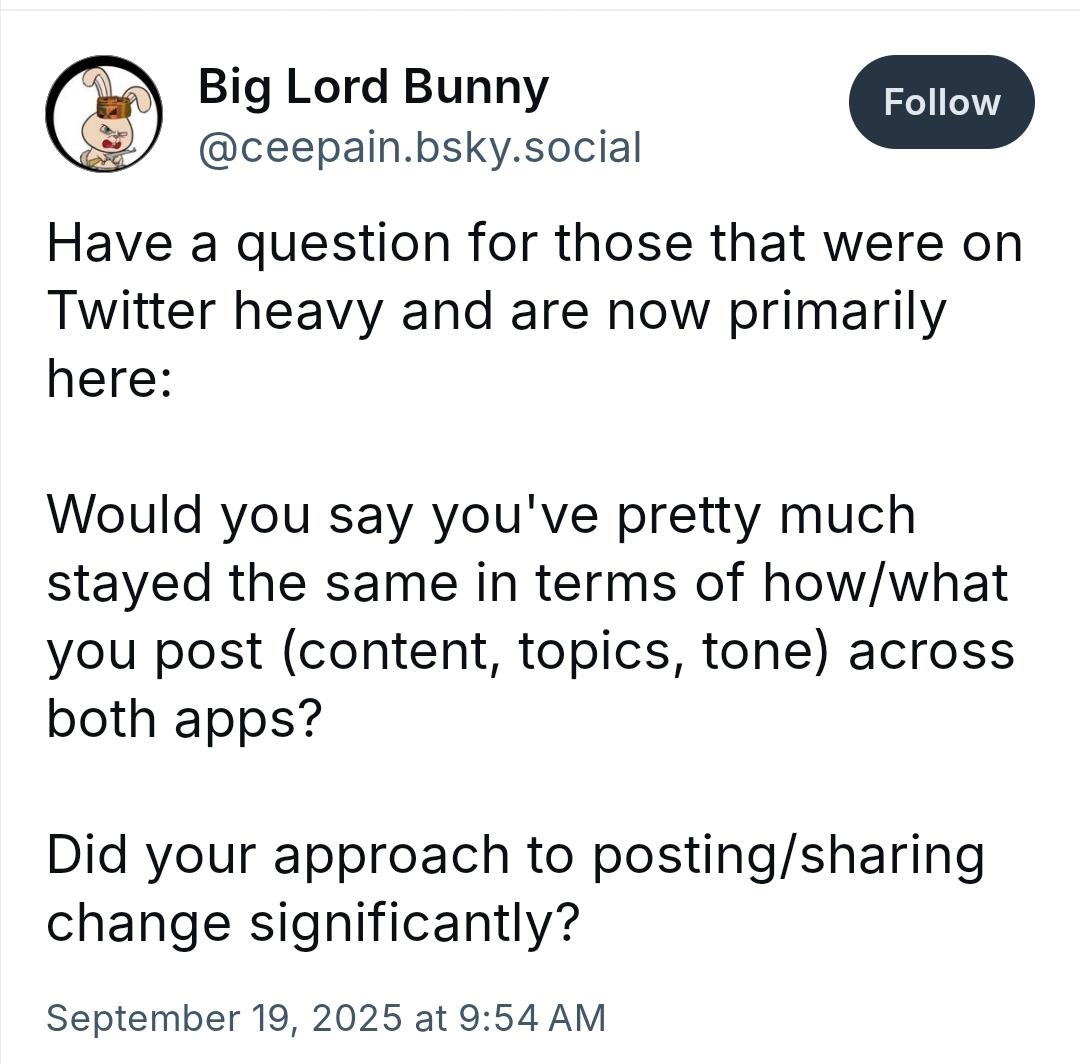Click the word "Twitter" in the post
The image size is (1080, 1064).
tap(130, 311)
